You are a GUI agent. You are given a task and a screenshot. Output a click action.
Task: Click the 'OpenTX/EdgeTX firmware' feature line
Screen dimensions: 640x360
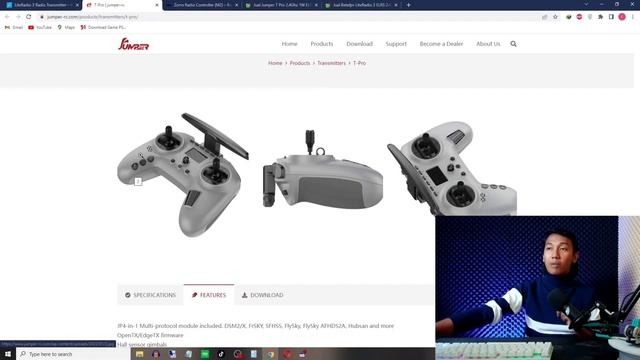point(150,335)
